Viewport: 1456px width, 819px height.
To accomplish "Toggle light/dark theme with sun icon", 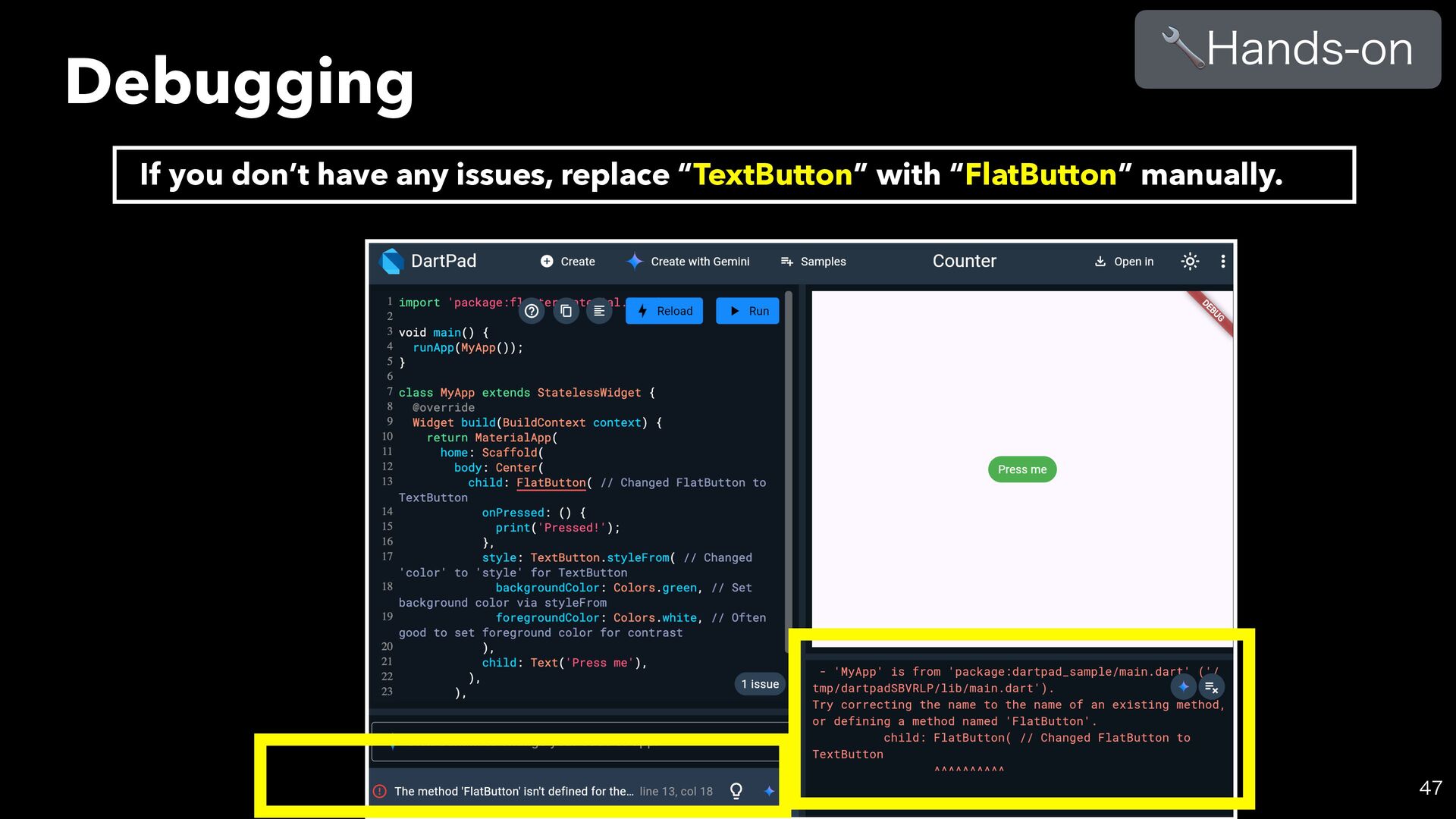I will pos(1190,262).
